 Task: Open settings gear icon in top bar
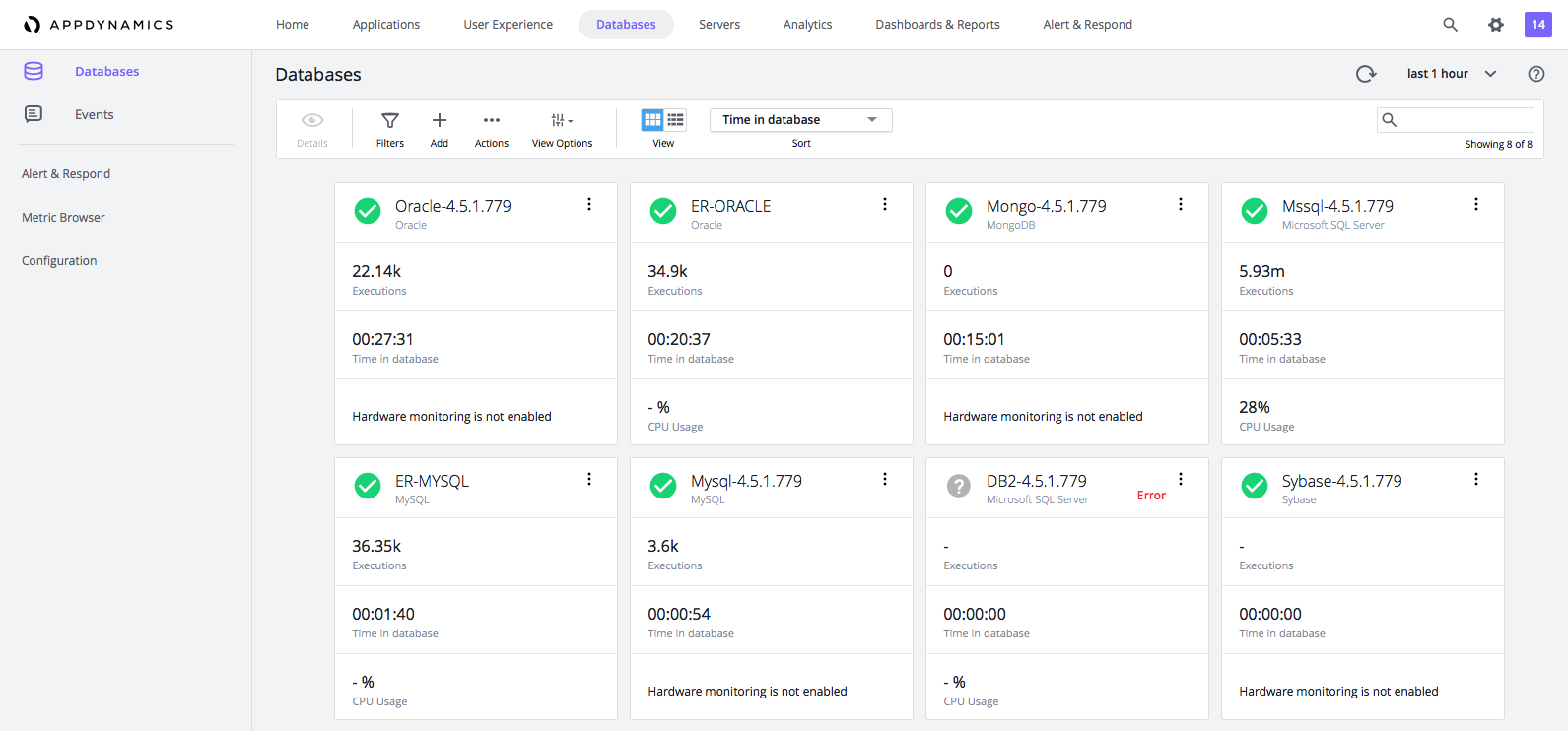click(1496, 25)
